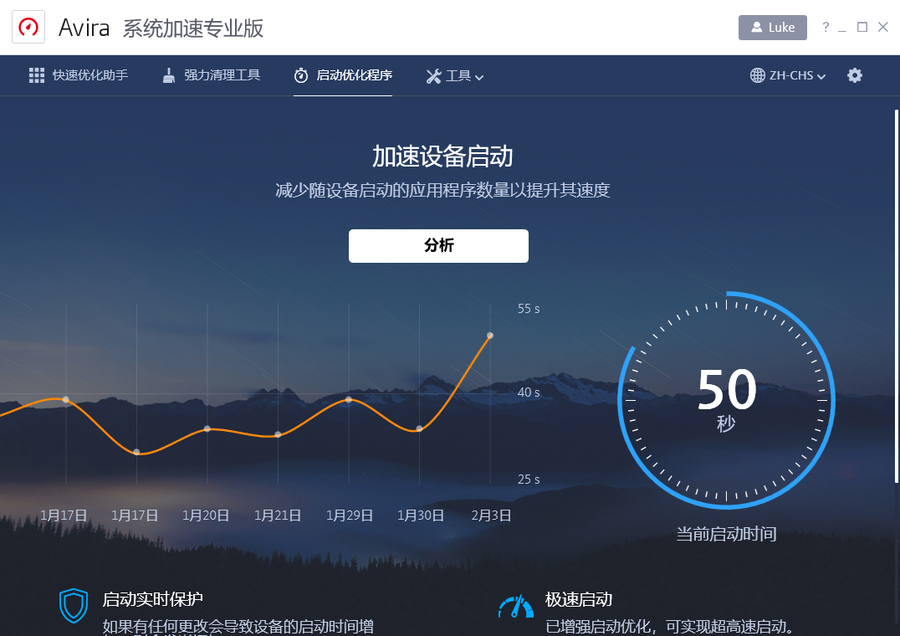Viewport: 900px width, 636px height.
Task: Select the grid icon beside 快速优化助手
Action: point(37,75)
